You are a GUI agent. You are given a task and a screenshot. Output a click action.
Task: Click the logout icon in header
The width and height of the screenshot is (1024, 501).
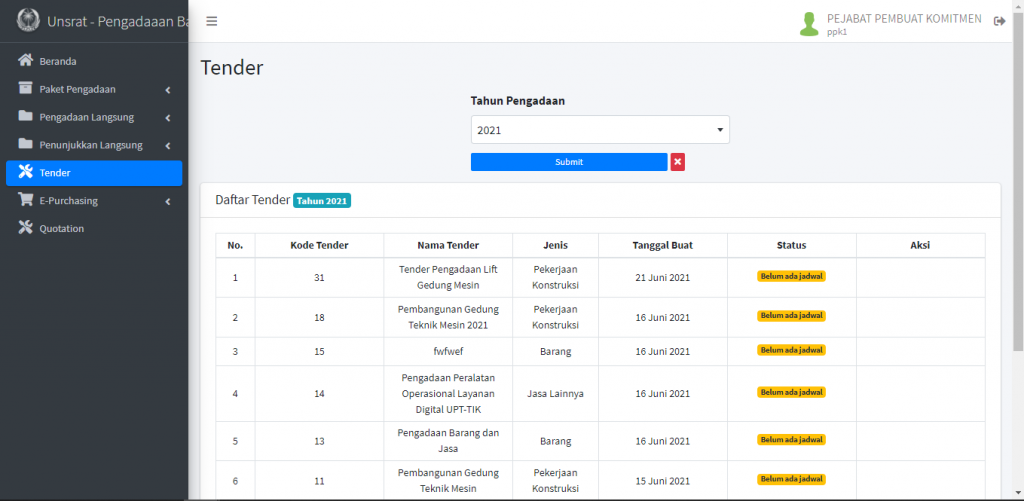click(x=999, y=22)
